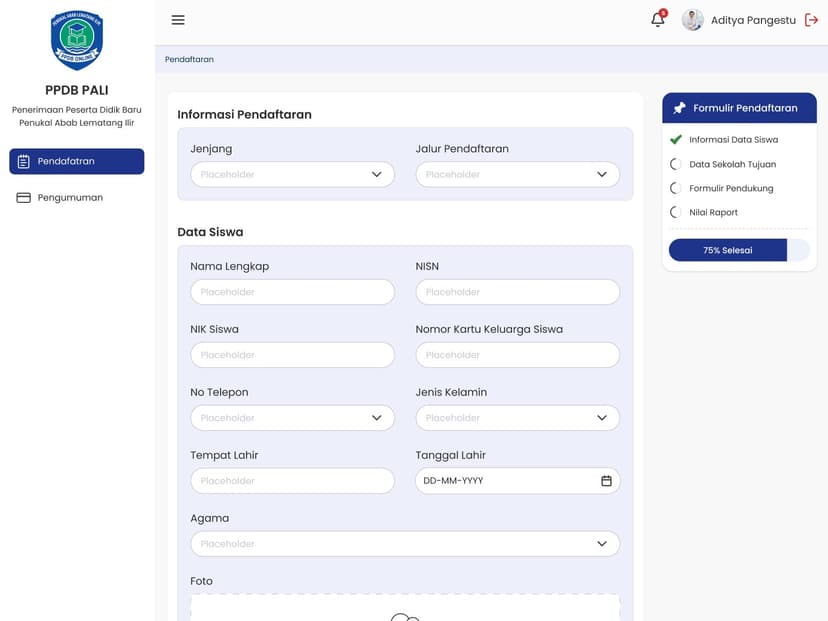Open the Agama dropdown
Screen dimensions: 828x621
pyautogui.click(x=405, y=543)
